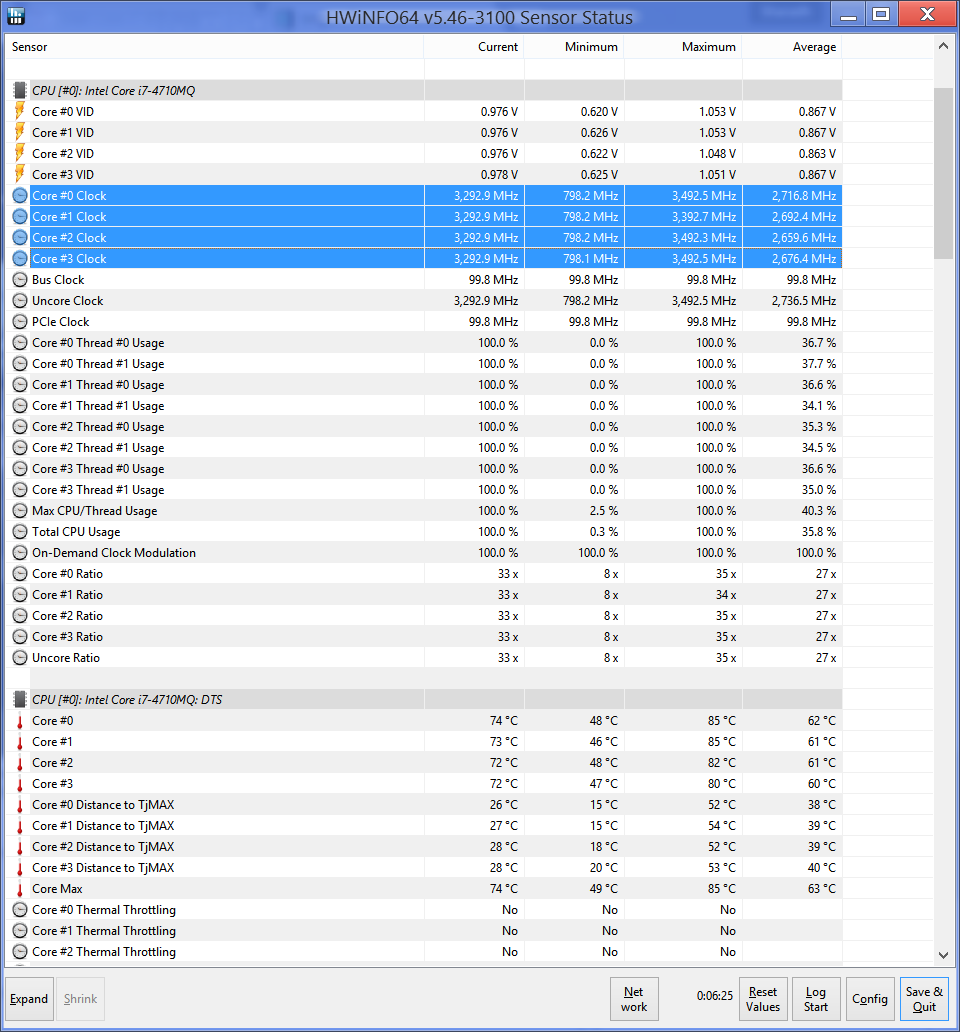
Task: Click the lightning bolt icon for Core #3 VID
Action: coord(20,174)
